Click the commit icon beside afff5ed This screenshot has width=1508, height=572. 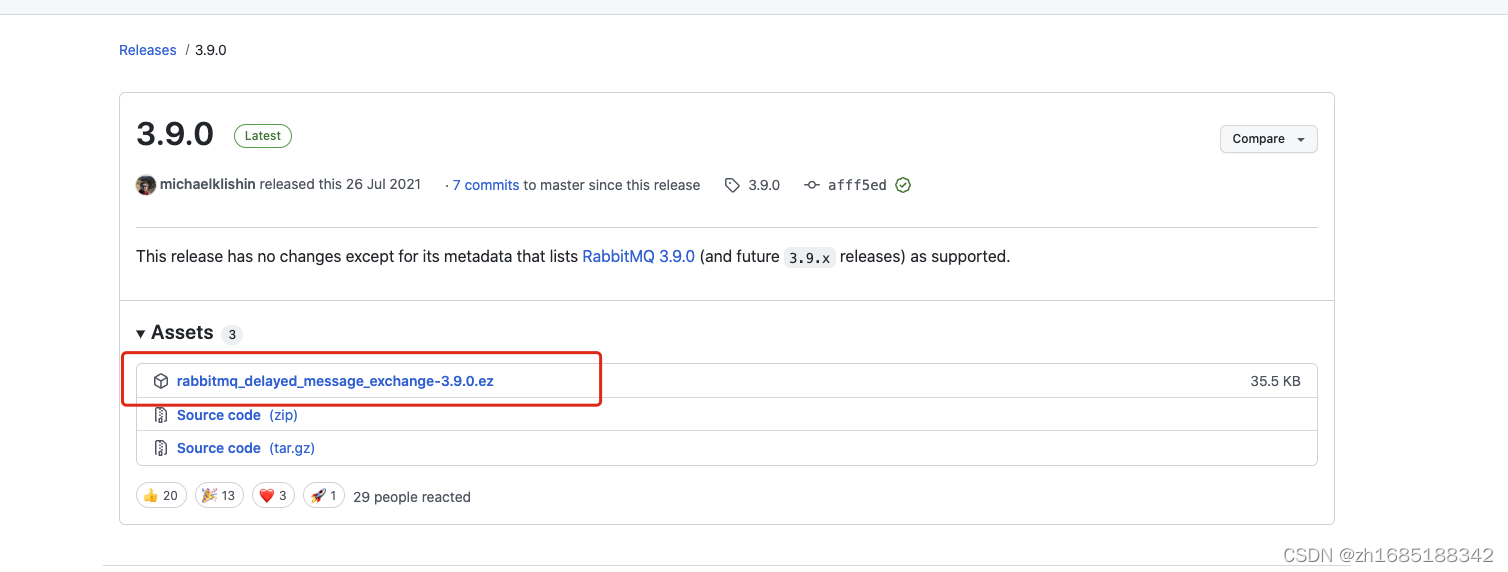812,185
